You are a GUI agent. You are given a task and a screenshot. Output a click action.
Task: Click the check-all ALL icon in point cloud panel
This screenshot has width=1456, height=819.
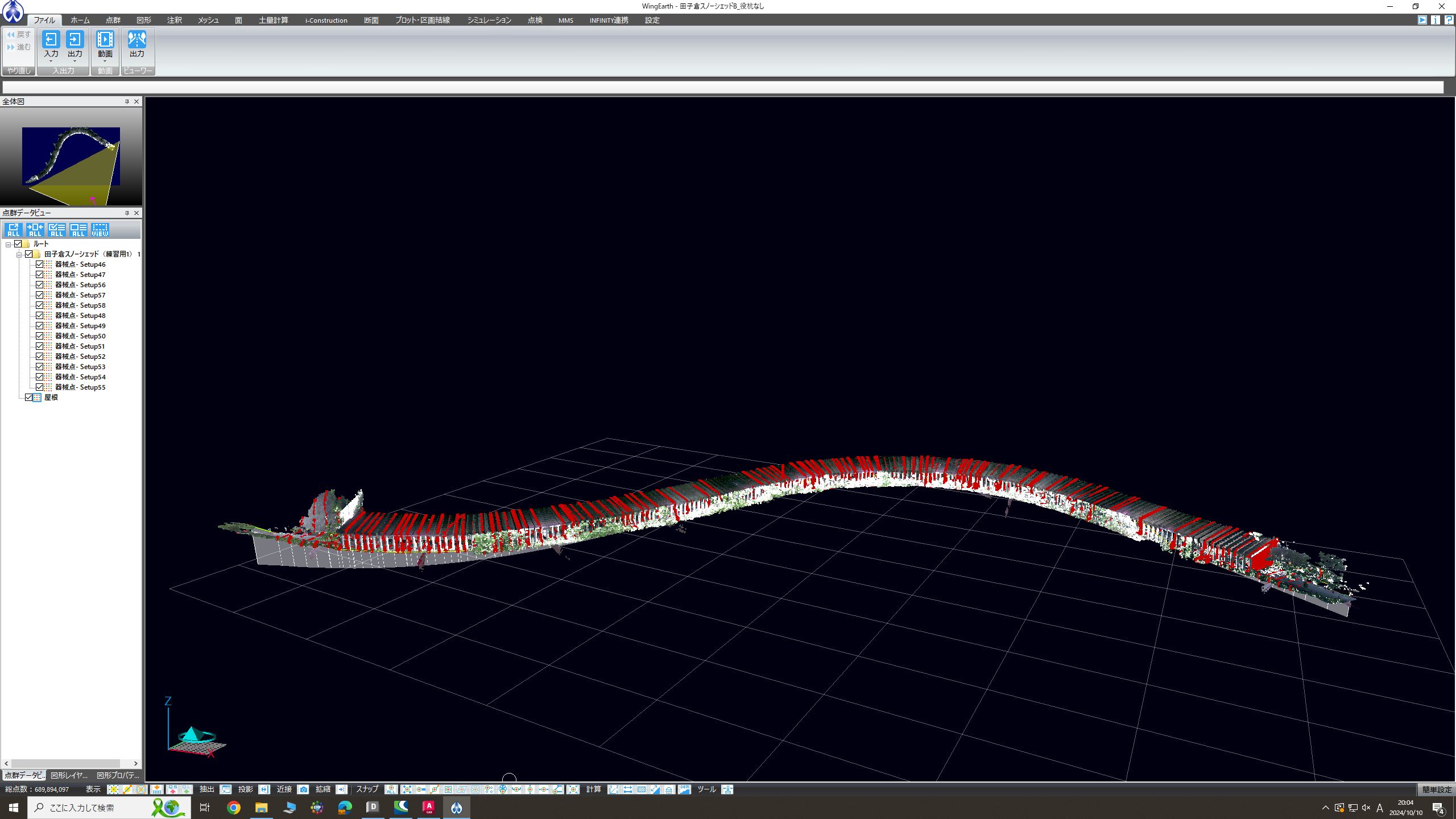pos(57,229)
